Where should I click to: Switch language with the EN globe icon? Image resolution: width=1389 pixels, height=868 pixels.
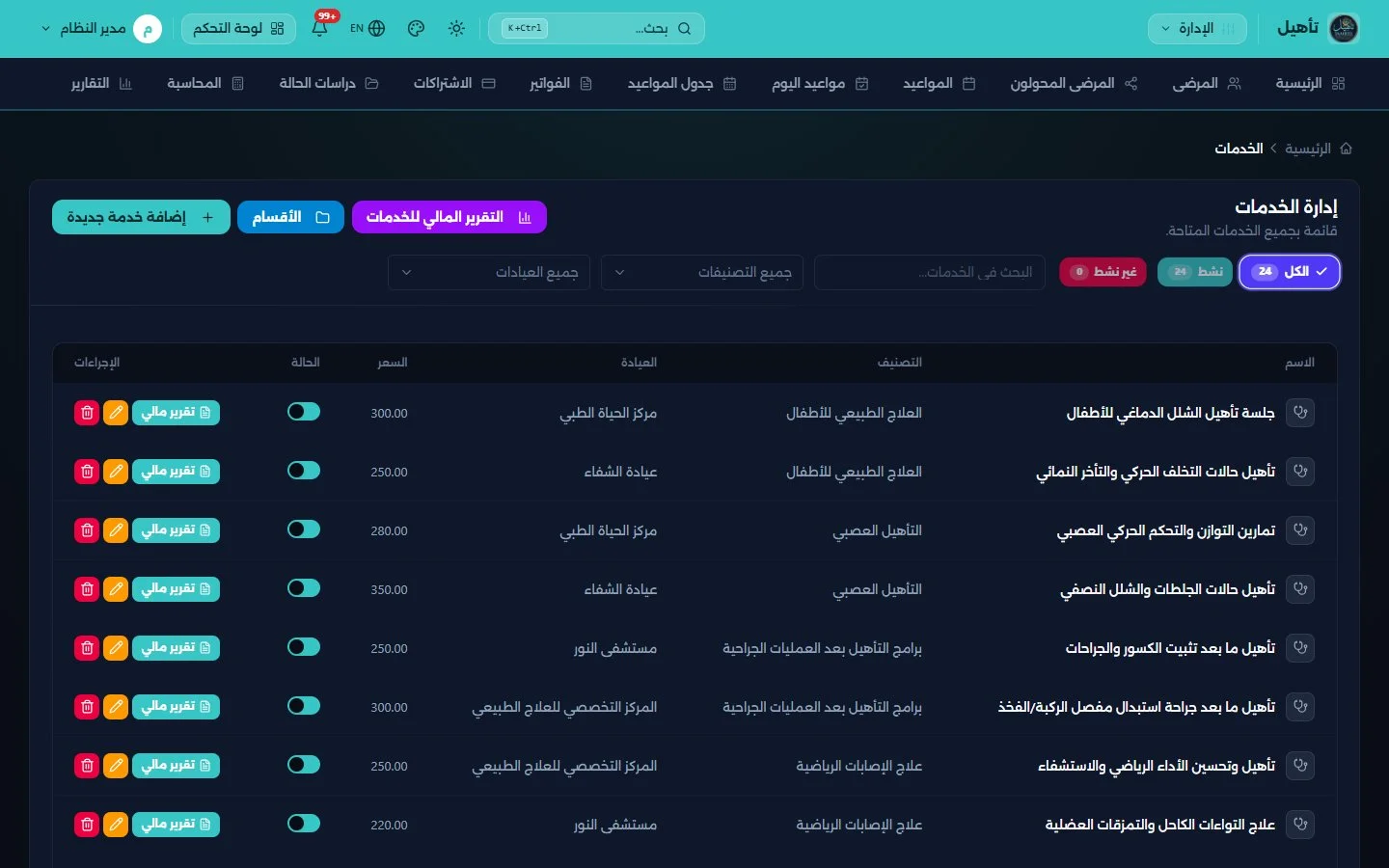click(368, 28)
